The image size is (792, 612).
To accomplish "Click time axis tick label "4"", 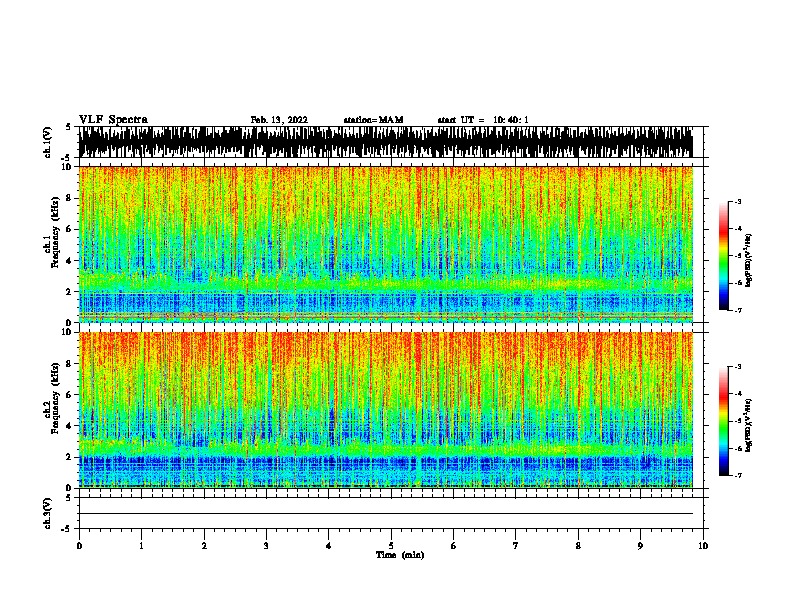I will (329, 546).
